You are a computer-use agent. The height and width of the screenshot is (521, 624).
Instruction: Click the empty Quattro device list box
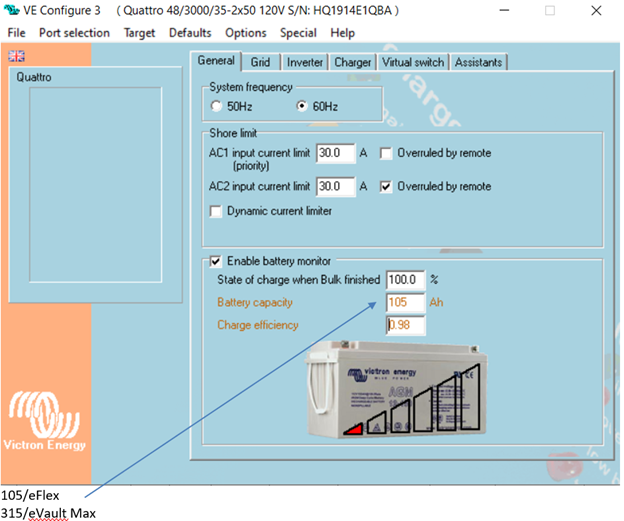(96, 185)
